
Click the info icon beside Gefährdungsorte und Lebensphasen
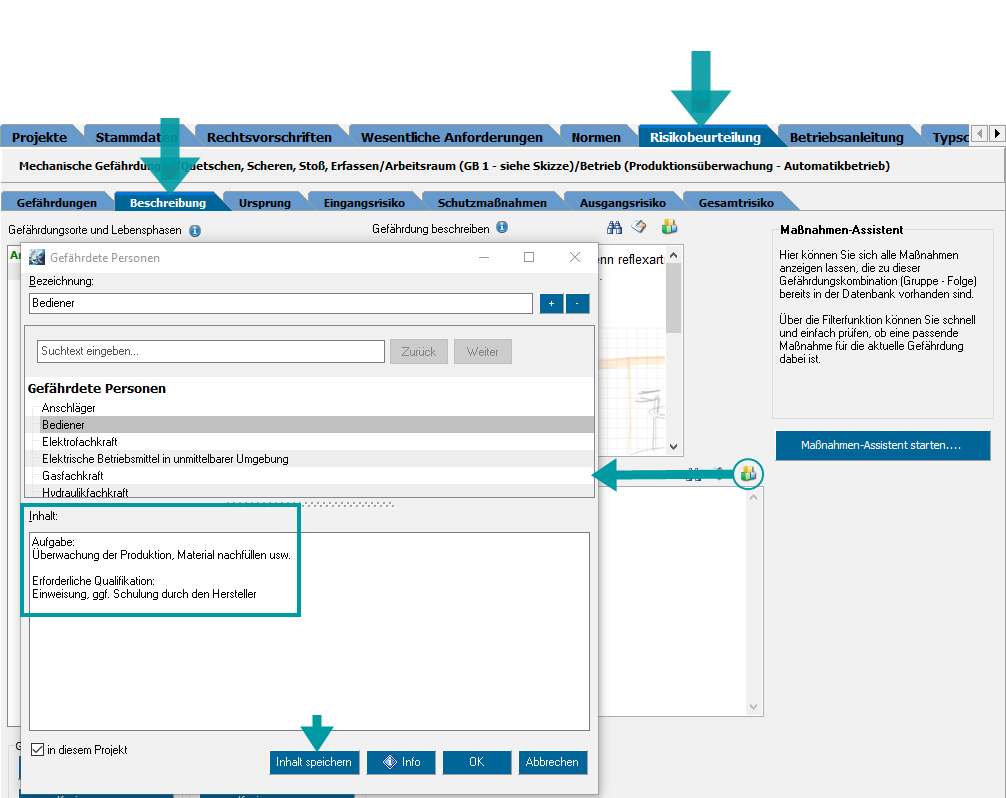195,230
